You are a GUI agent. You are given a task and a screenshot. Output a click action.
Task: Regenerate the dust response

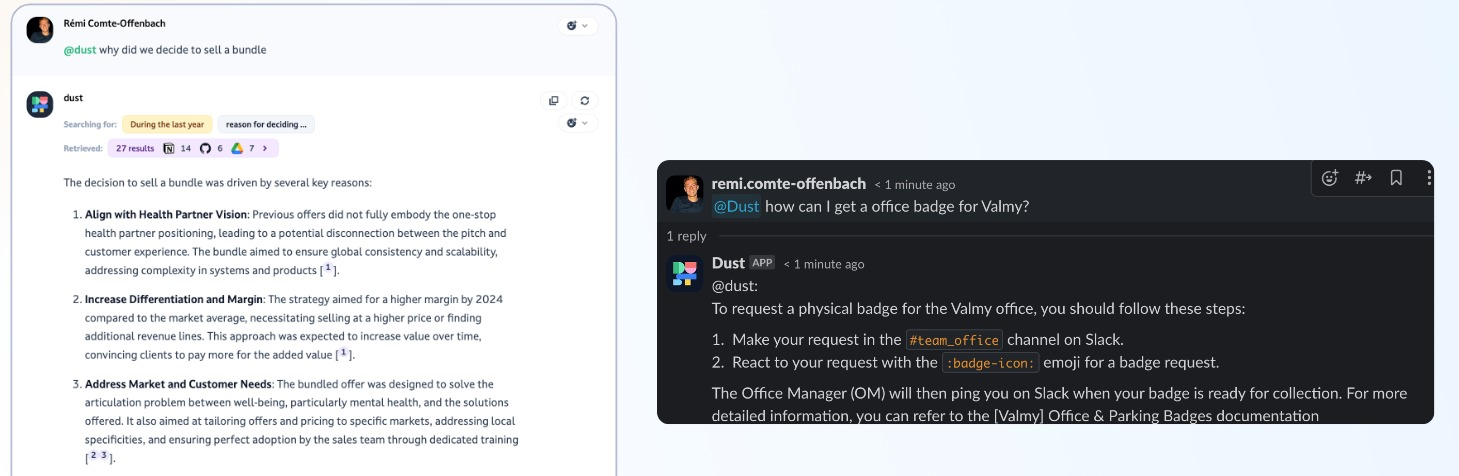(x=585, y=100)
